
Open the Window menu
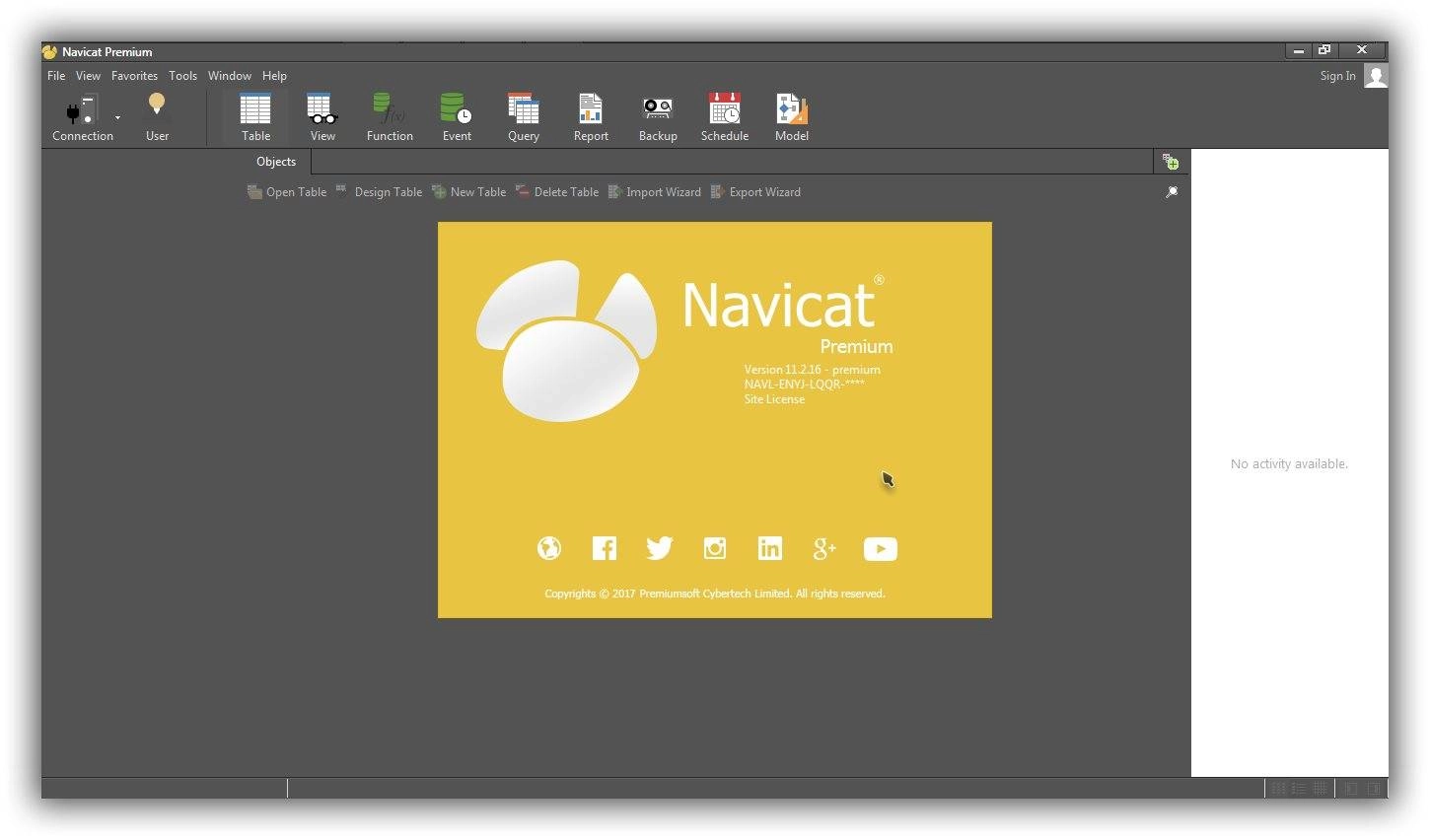pos(230,76)
